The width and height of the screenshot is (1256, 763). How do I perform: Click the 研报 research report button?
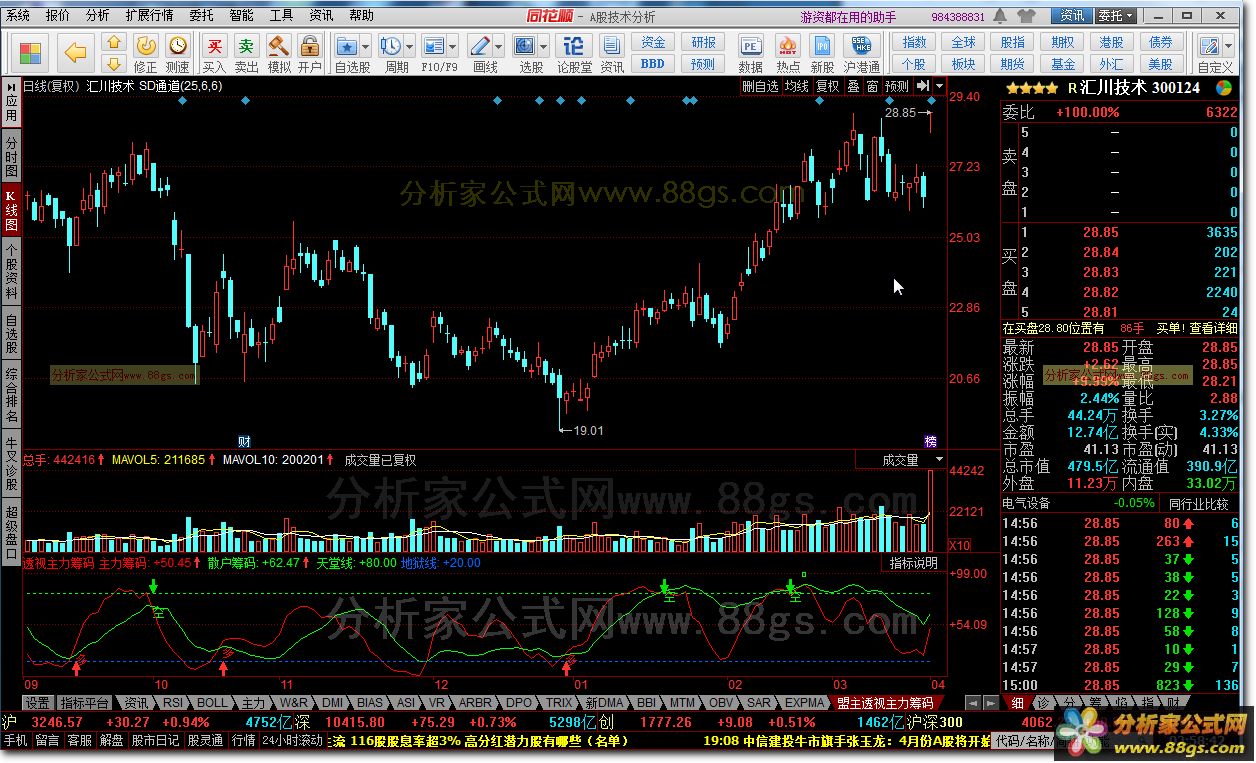click(x=704, y=43)
